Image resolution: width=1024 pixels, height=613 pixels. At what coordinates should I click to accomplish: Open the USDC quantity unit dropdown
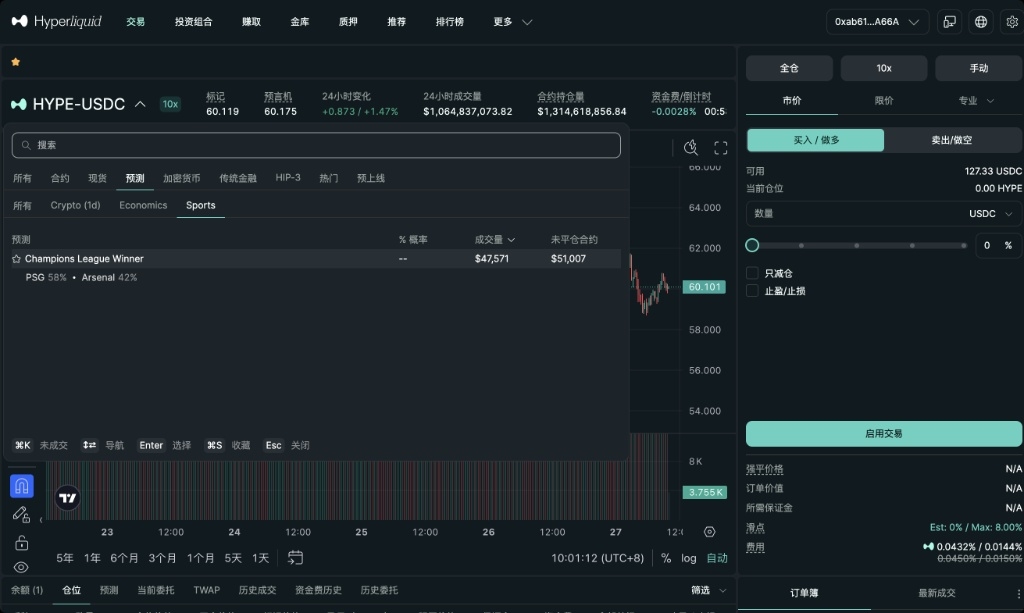(x=991, y=213)
